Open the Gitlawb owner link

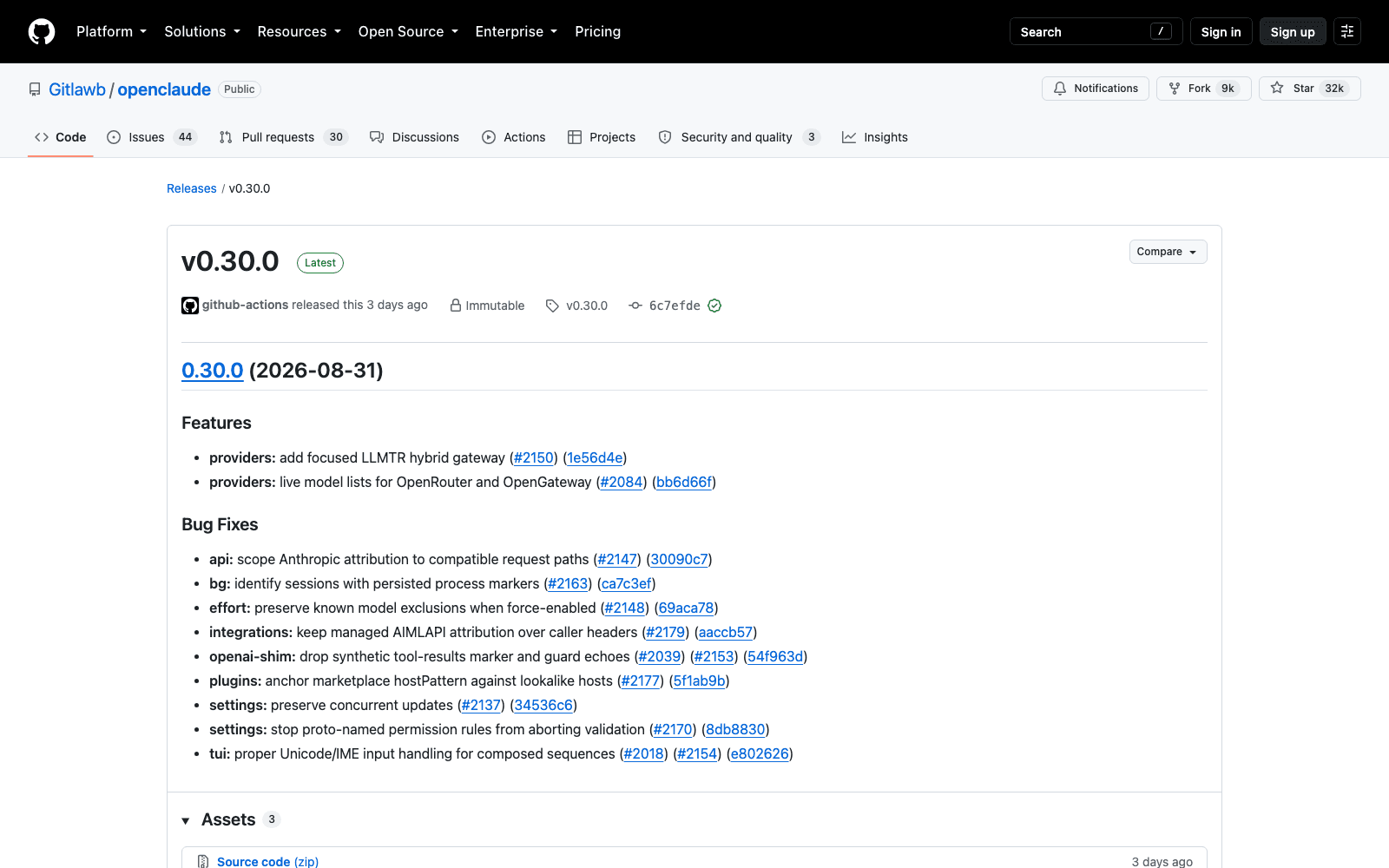[x=77, y=89]
